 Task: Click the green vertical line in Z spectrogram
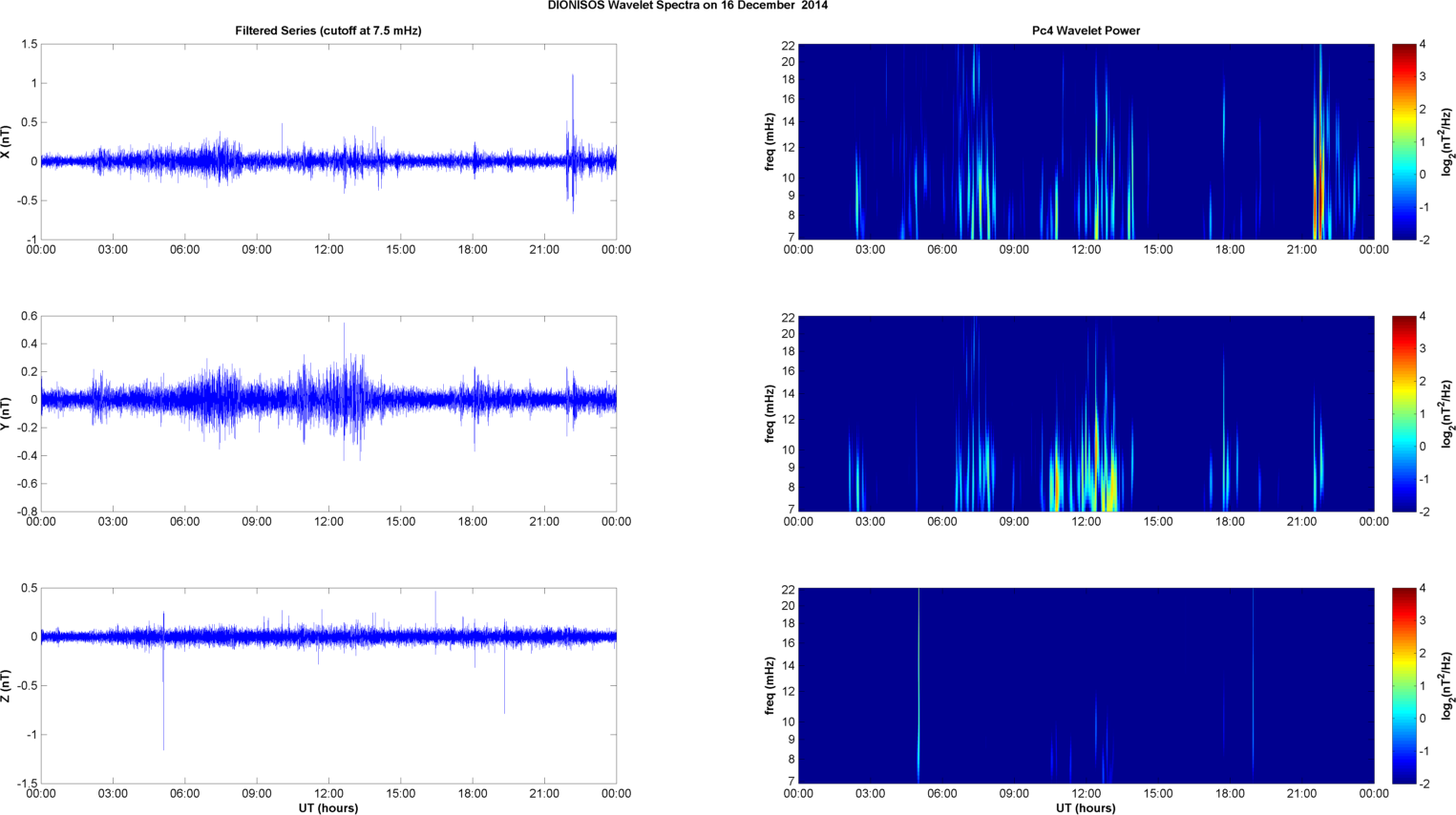coord(918,686)
